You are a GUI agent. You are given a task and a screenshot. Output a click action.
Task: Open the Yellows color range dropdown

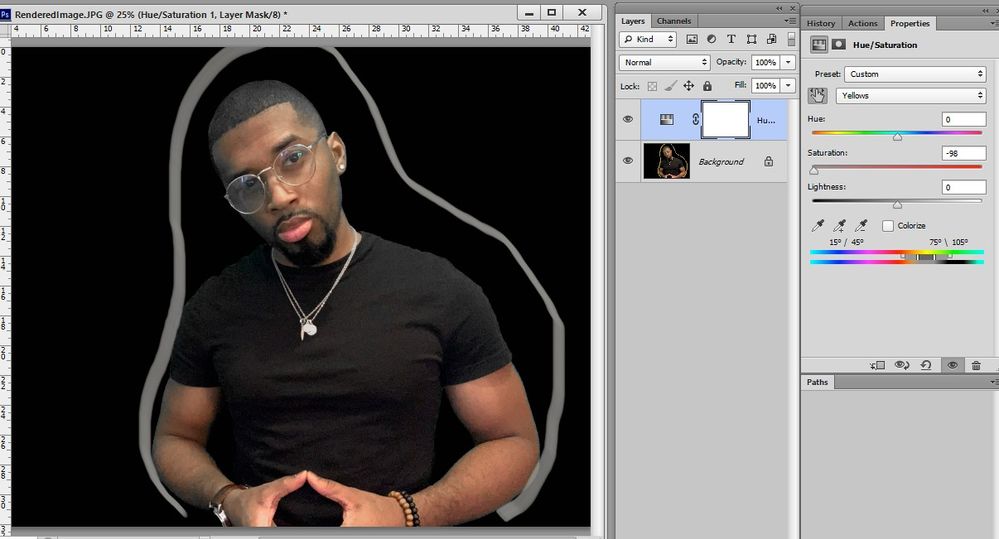pyautogui.click(x=910, y=96)
